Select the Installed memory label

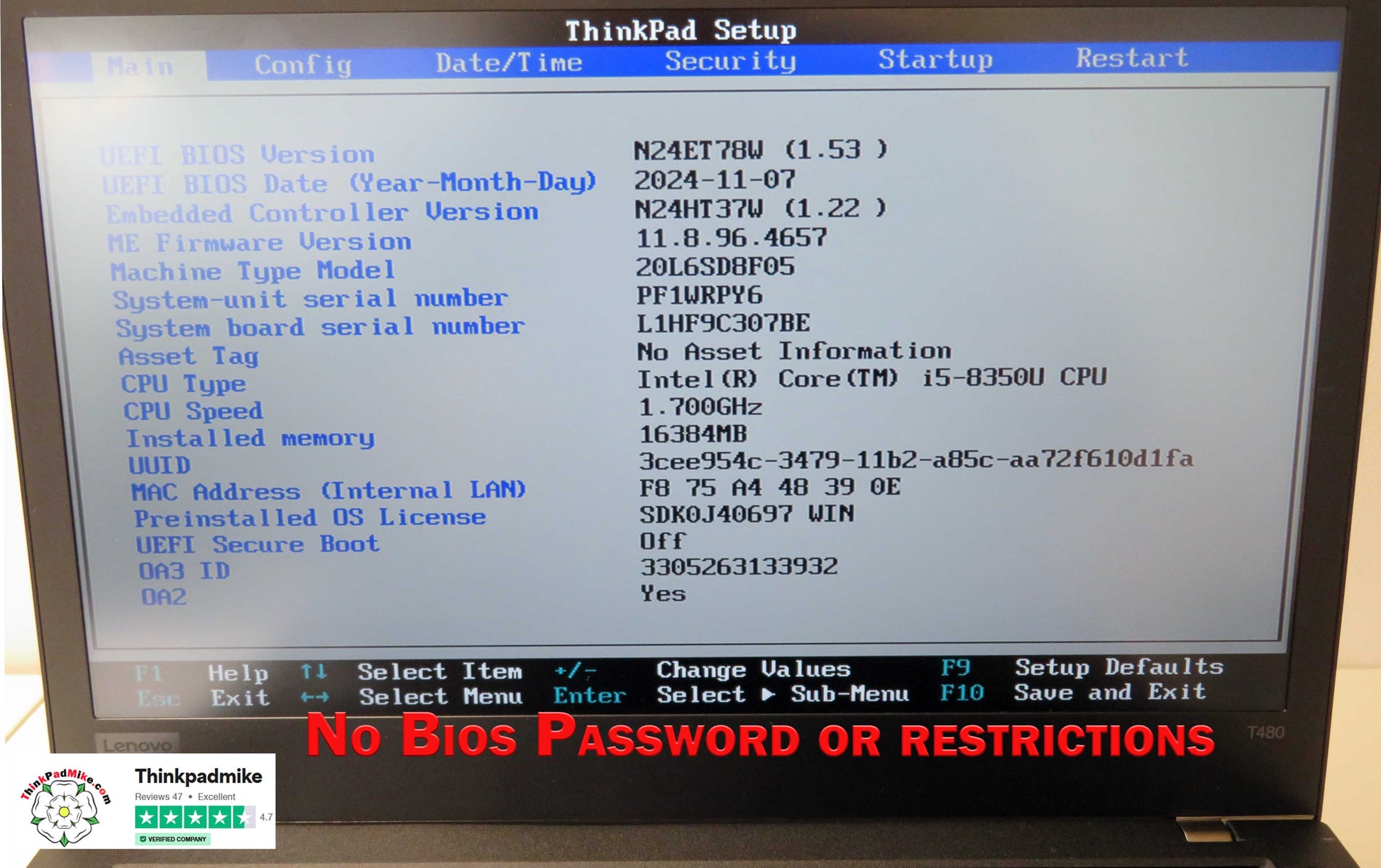(x=250, y=439)
